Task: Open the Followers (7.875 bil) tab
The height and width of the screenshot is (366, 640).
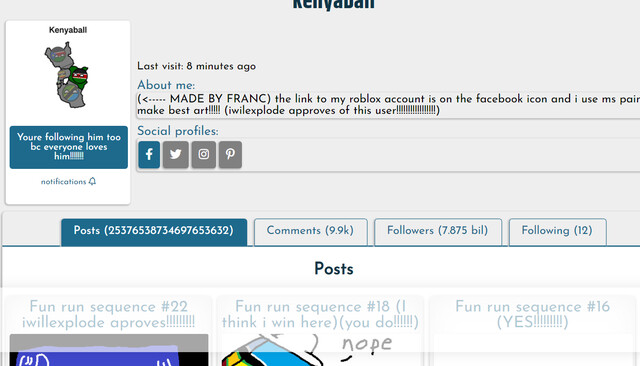Action: point(438,232)
